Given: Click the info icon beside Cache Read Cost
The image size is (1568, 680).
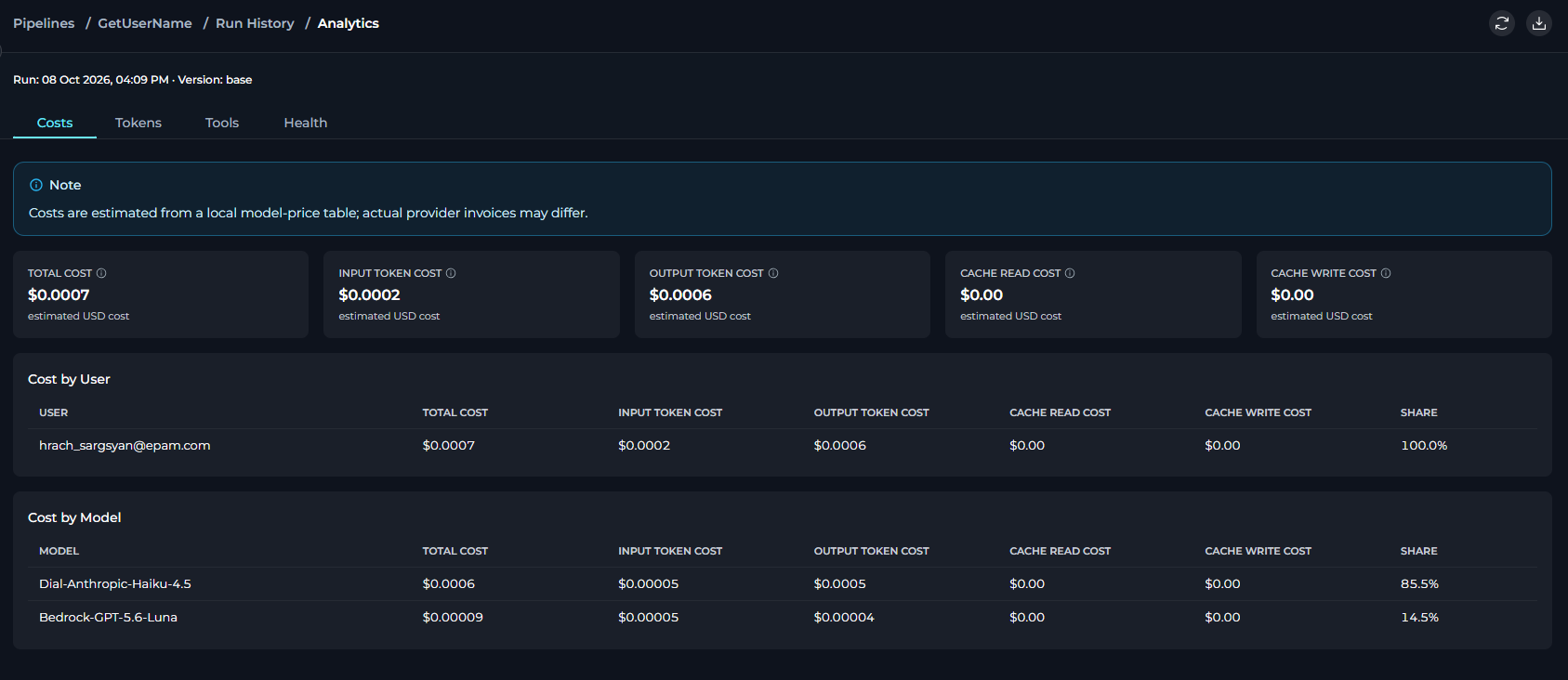Looking at the screenshot, I should 1070,273.
